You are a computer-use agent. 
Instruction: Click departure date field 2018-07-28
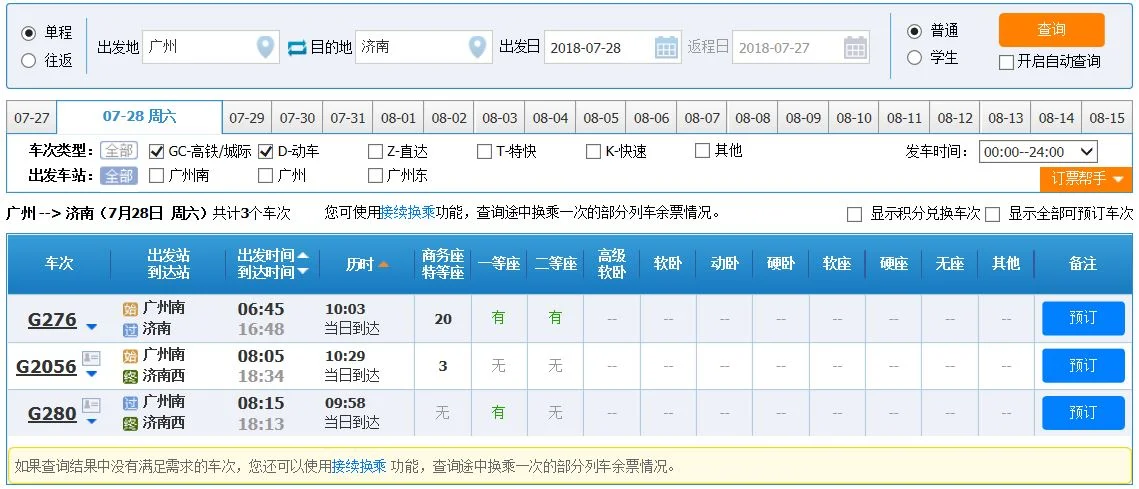click(612, 48)
